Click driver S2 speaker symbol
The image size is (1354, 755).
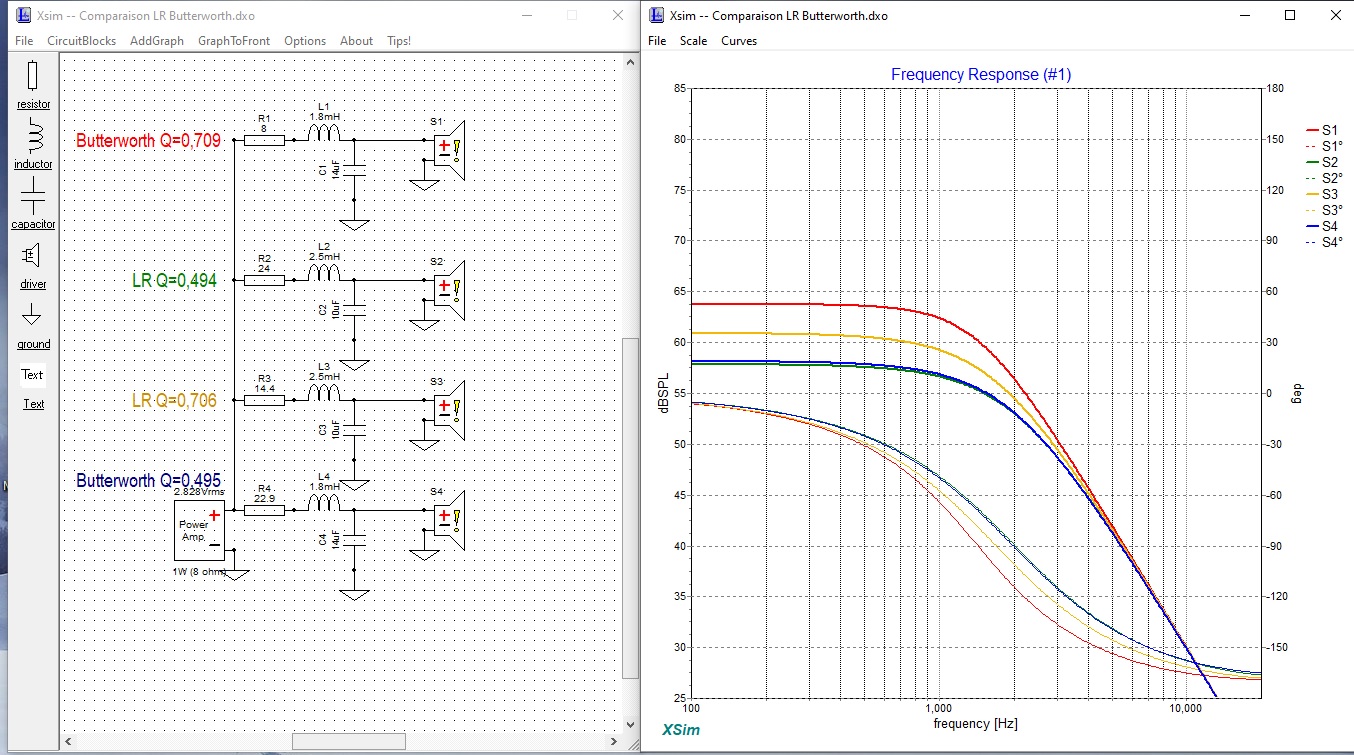pyautogui.click(x=449, y=290)
